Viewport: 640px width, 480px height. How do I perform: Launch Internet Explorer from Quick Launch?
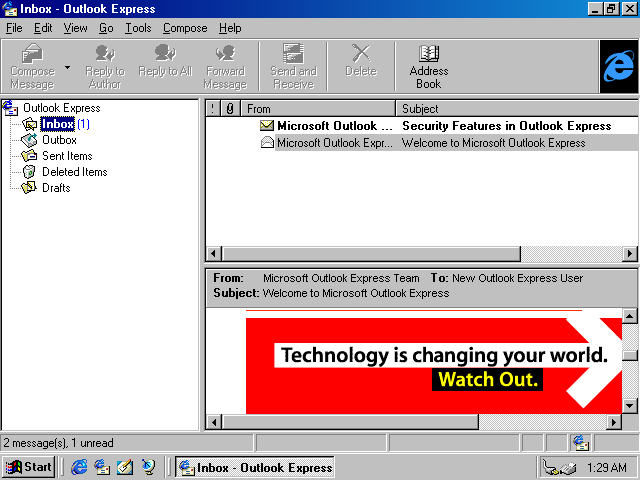click(79, 467)
